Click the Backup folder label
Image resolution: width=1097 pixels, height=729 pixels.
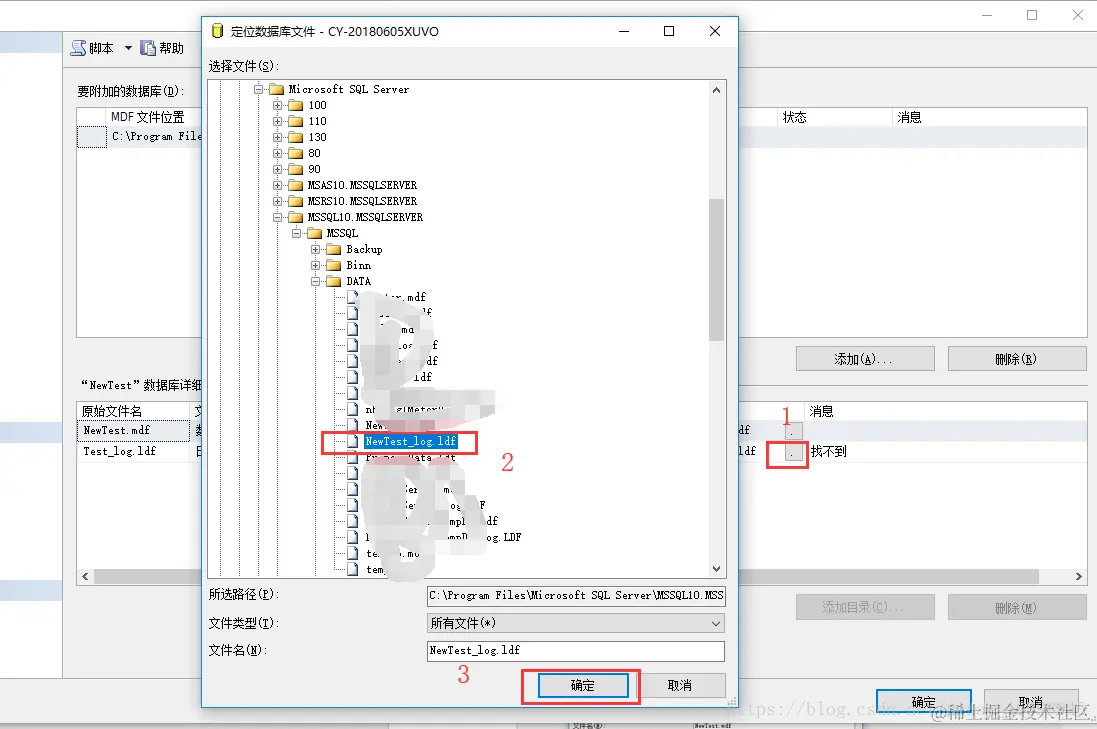click(x=364, y=250)
